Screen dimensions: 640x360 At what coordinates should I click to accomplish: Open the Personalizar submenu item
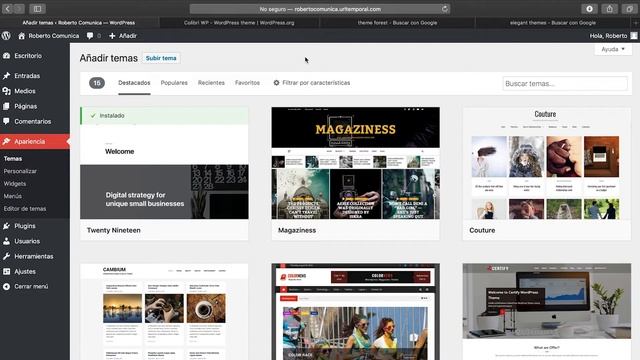[20, 171]
